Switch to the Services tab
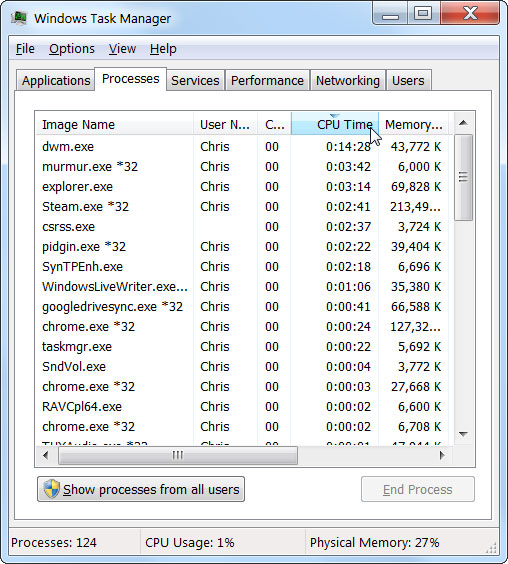This screenshot has width=508, height=564. coord(195,80)
